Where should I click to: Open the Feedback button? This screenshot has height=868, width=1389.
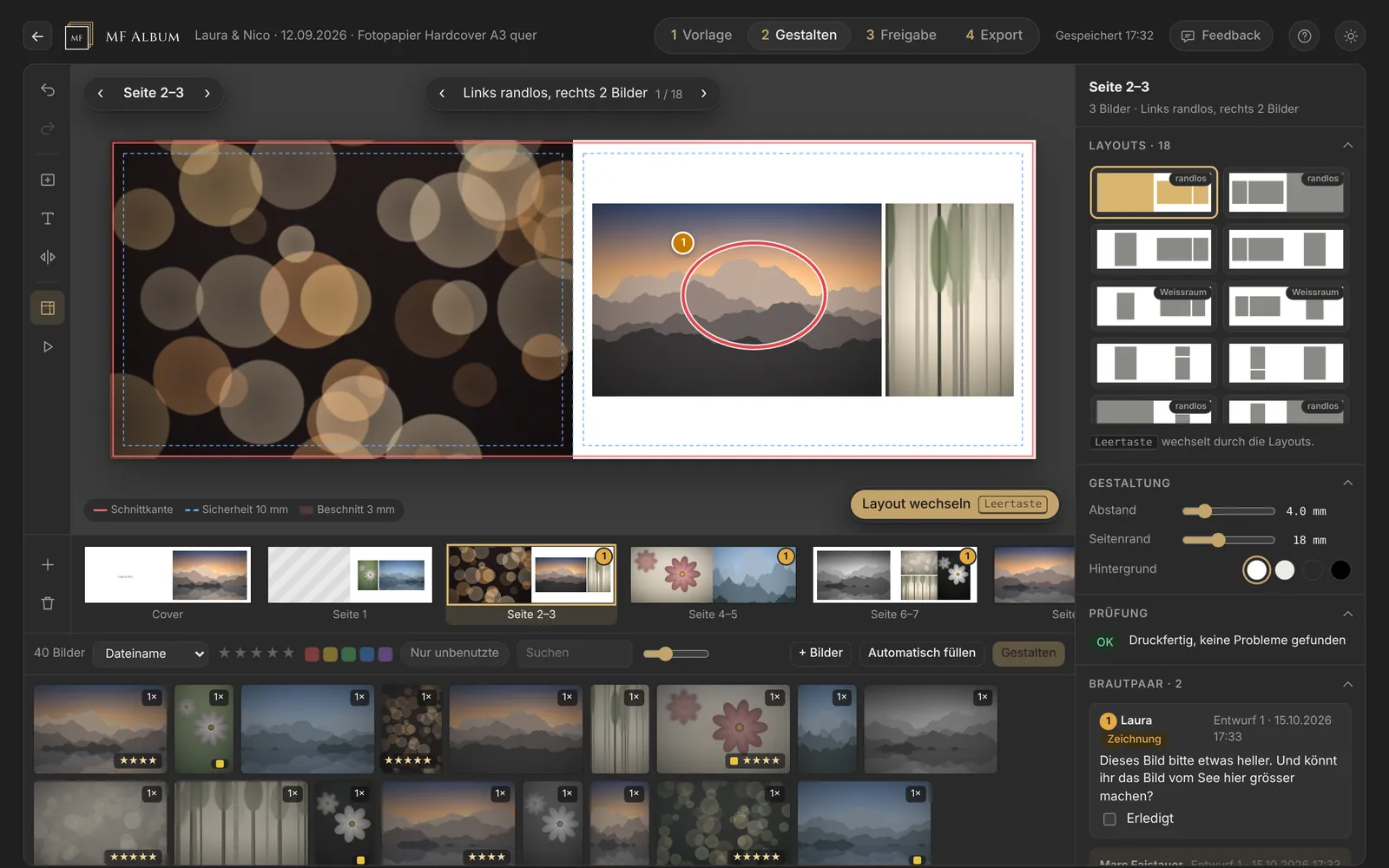1221,36
